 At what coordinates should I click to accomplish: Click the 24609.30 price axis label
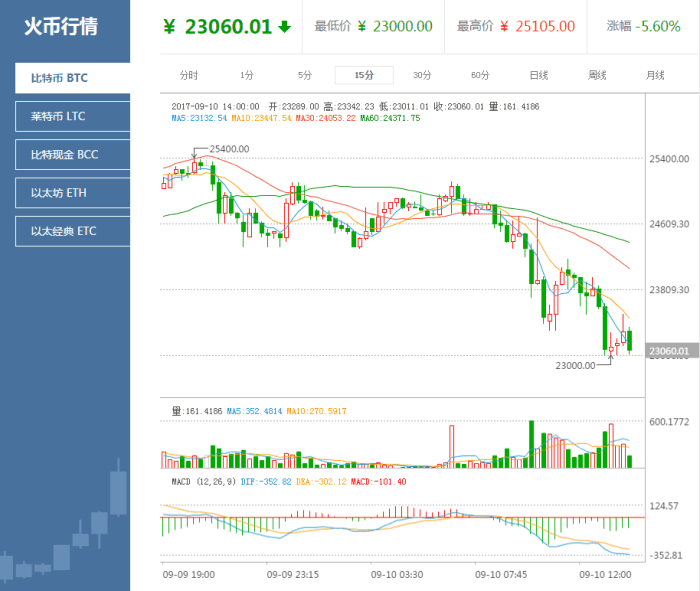[669, 224]
